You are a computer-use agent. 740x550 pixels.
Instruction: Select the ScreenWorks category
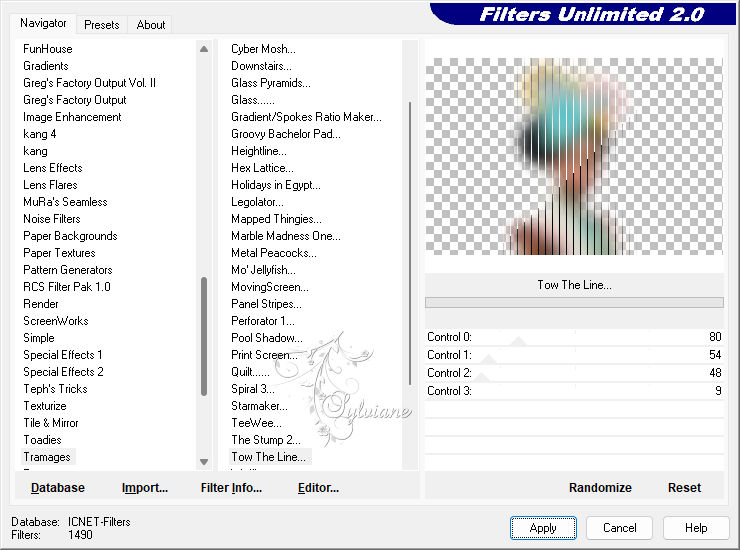[x=56, y=321]
